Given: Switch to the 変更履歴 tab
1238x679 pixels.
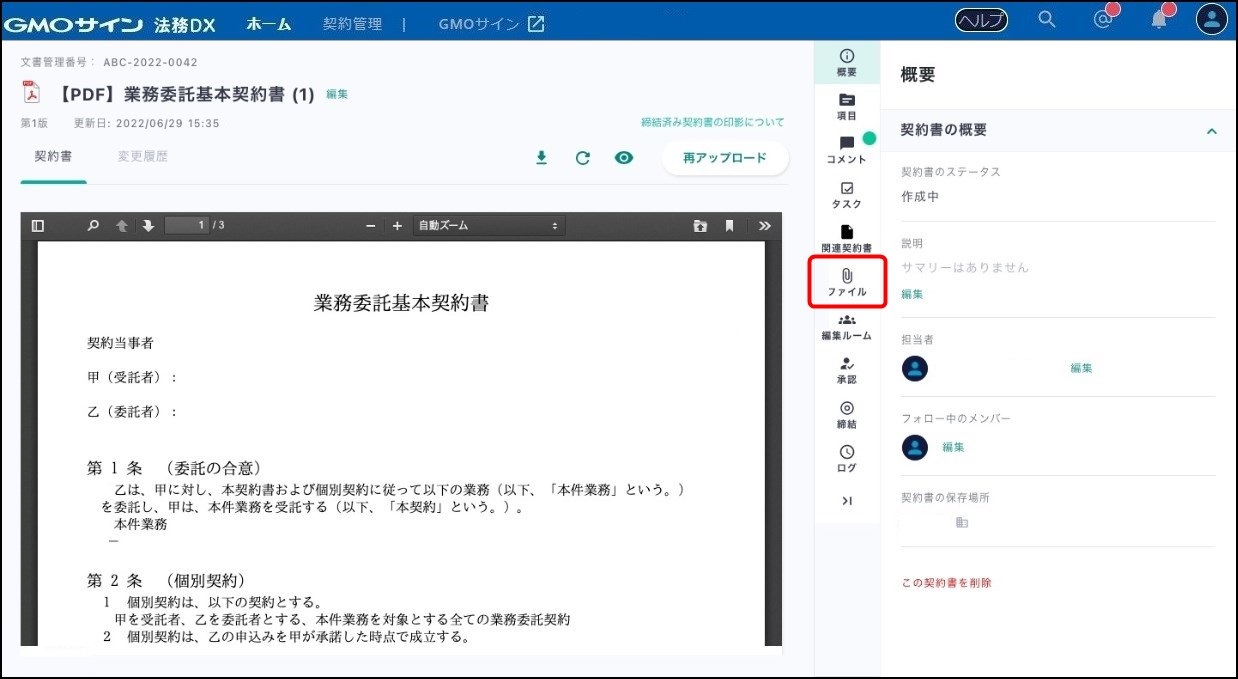Looking at the screenshot, I should point(142,157).
